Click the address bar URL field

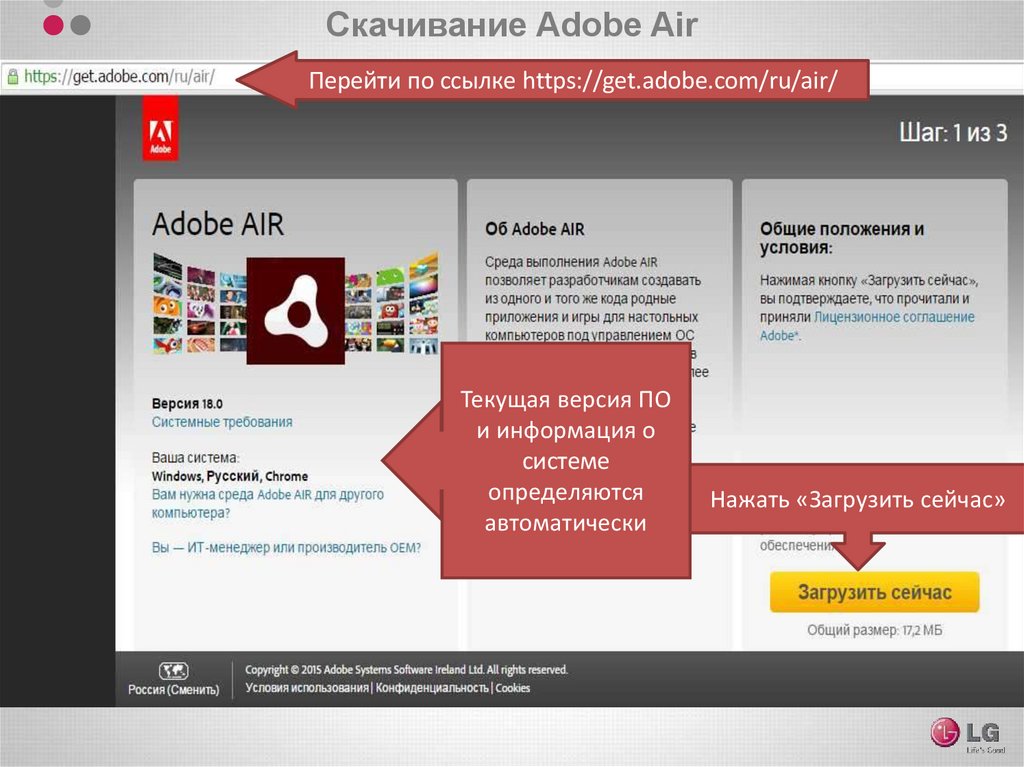(x=119, y=76)
